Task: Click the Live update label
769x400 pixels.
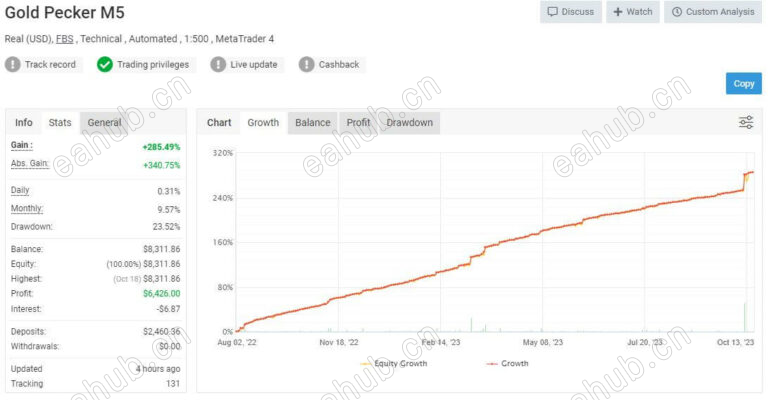Action: 254,65
